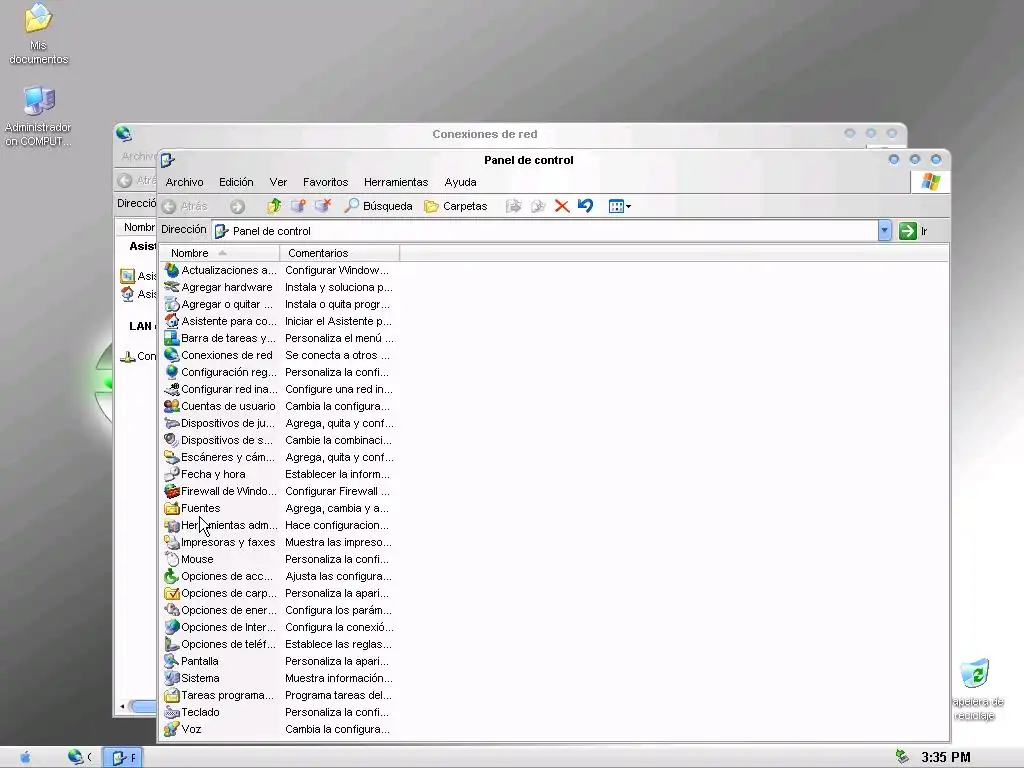
Task: Select Teclado item
Action: coord(192,711)
